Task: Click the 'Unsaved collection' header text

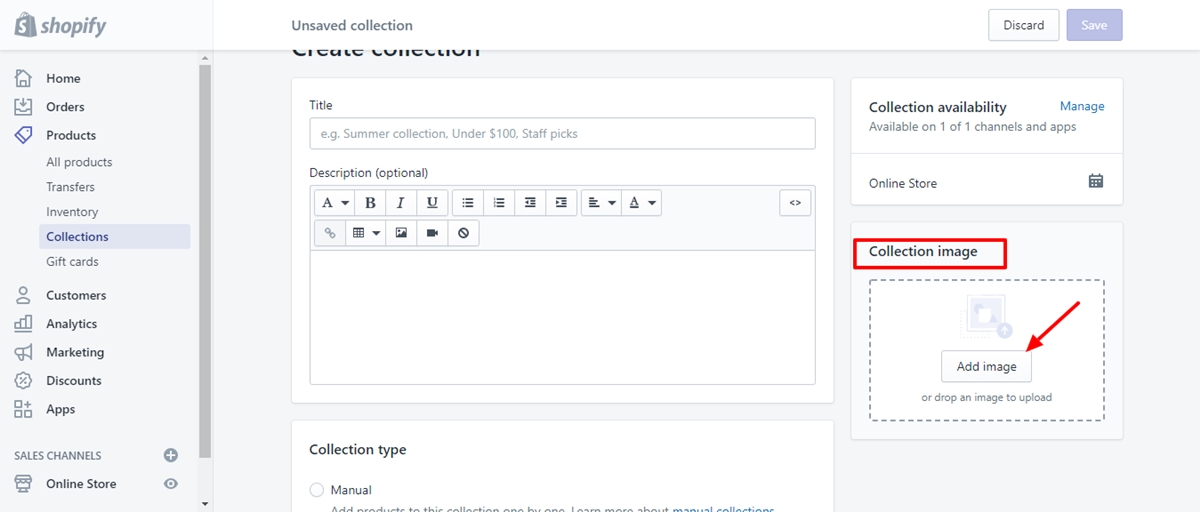Action: [352, 25]
